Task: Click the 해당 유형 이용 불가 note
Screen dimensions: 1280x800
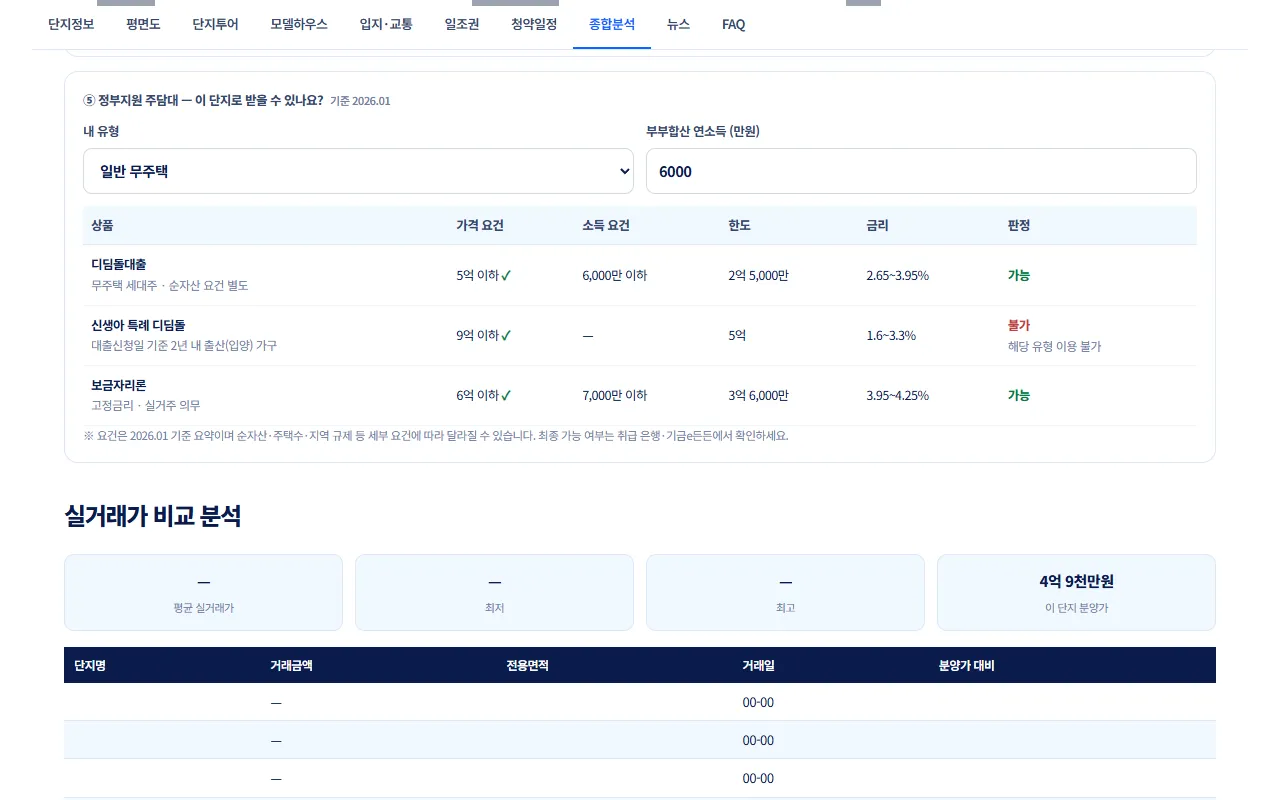Action: [1054, 346]
